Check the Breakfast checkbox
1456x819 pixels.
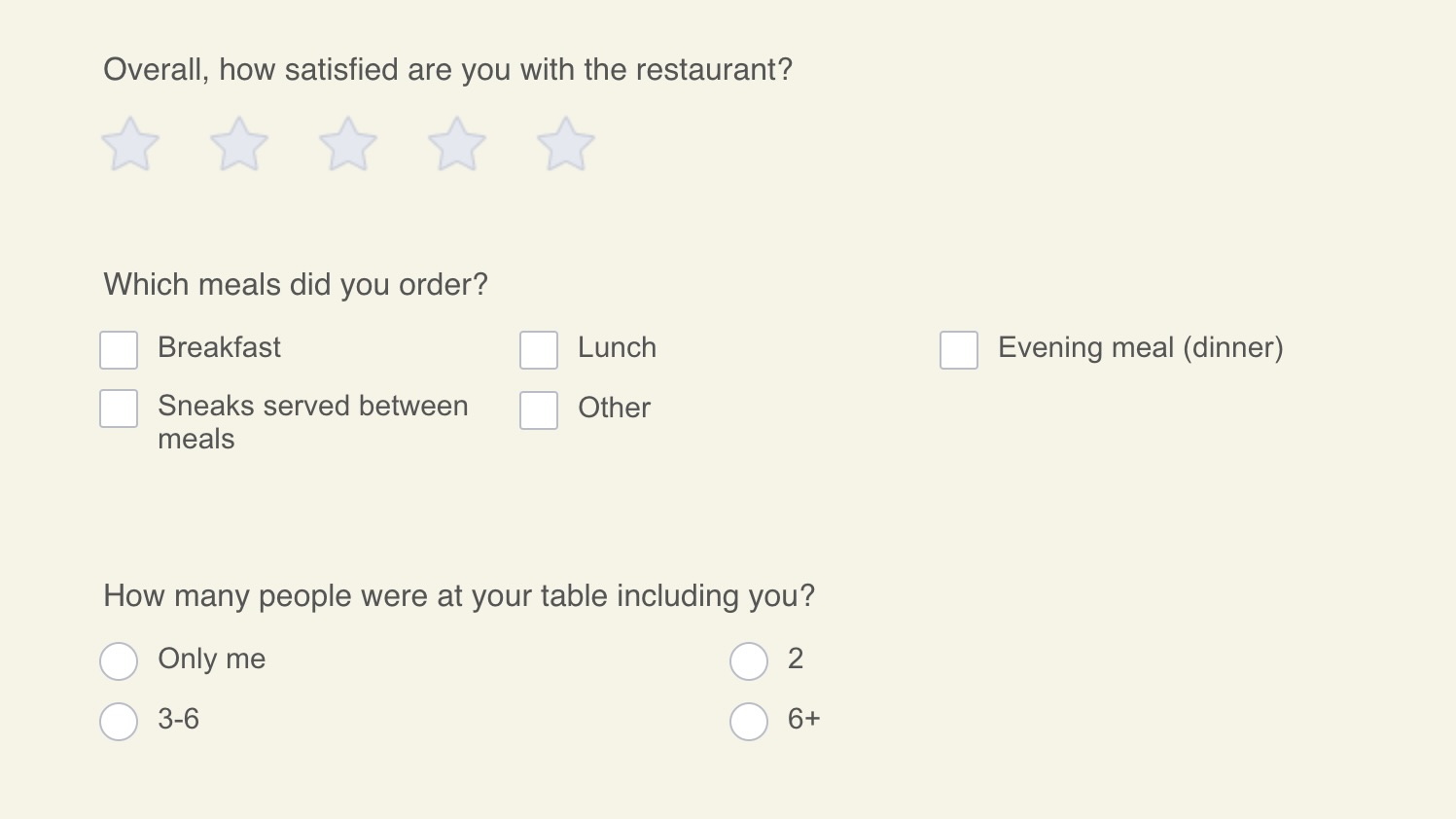pos(119,350)
